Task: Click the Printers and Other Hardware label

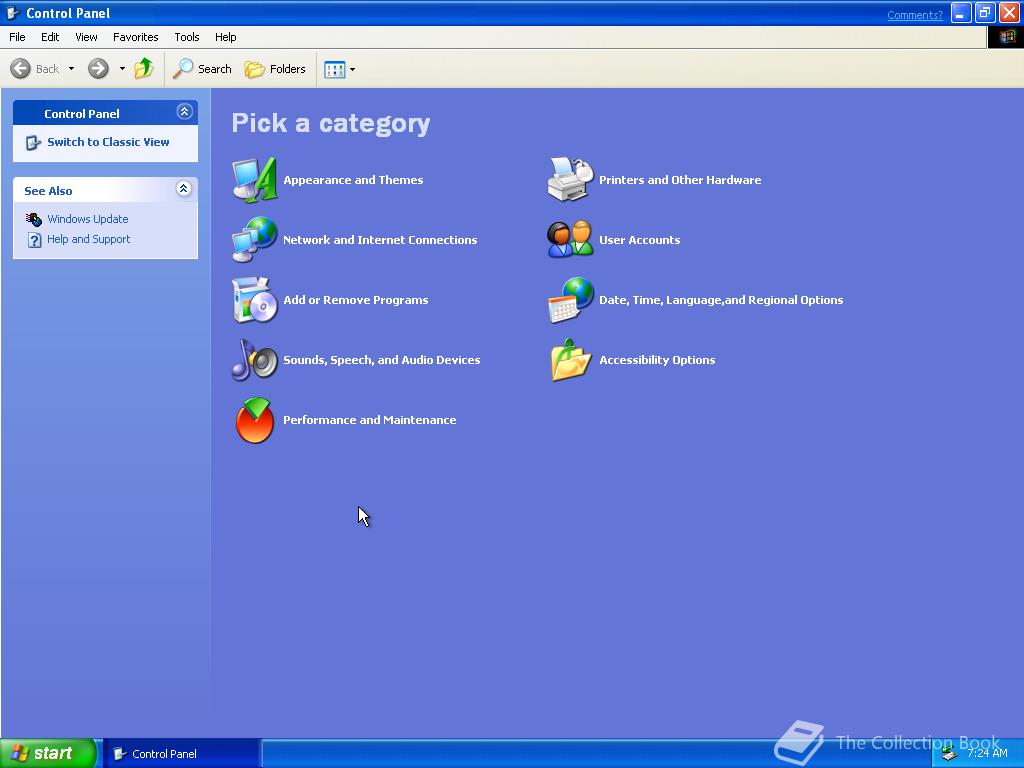Action: pyautogui.click(x=680, y=180)
